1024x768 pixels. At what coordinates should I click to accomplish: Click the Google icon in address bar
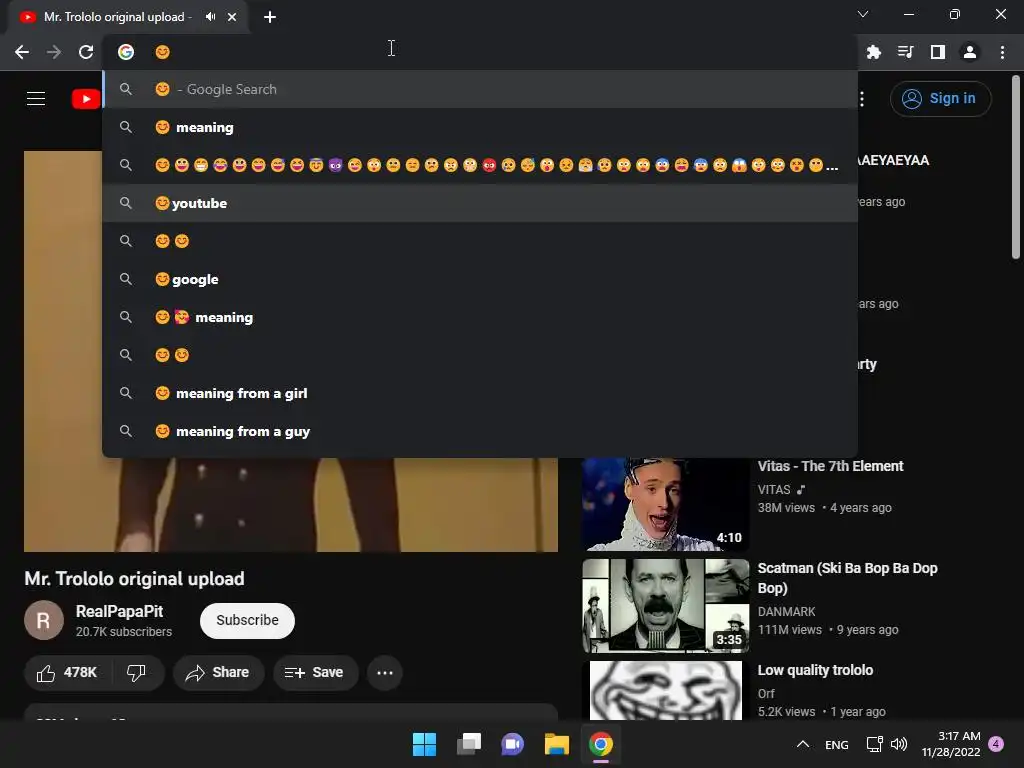point(126,52)
